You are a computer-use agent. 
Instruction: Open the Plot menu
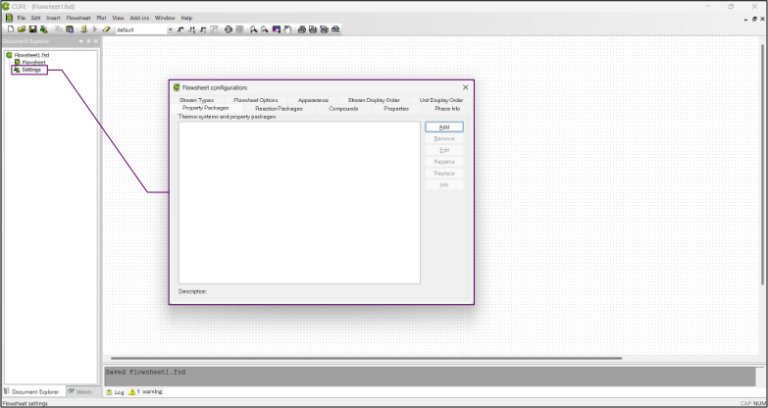[x=101, y=18]
